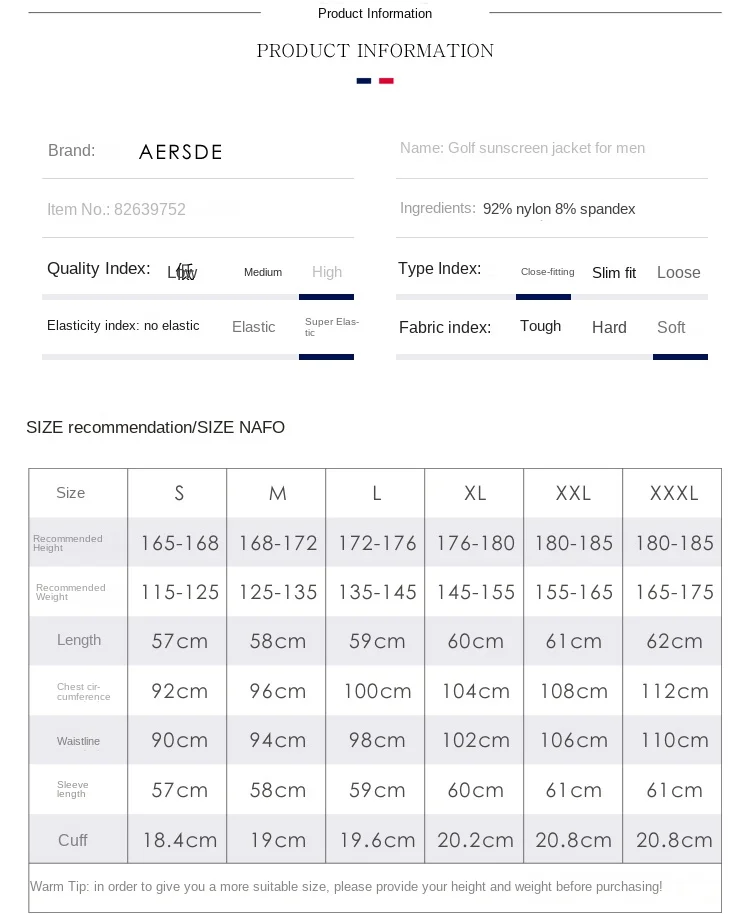Click the Golf sunscreen jacket name text

click(x=522, y=148)
